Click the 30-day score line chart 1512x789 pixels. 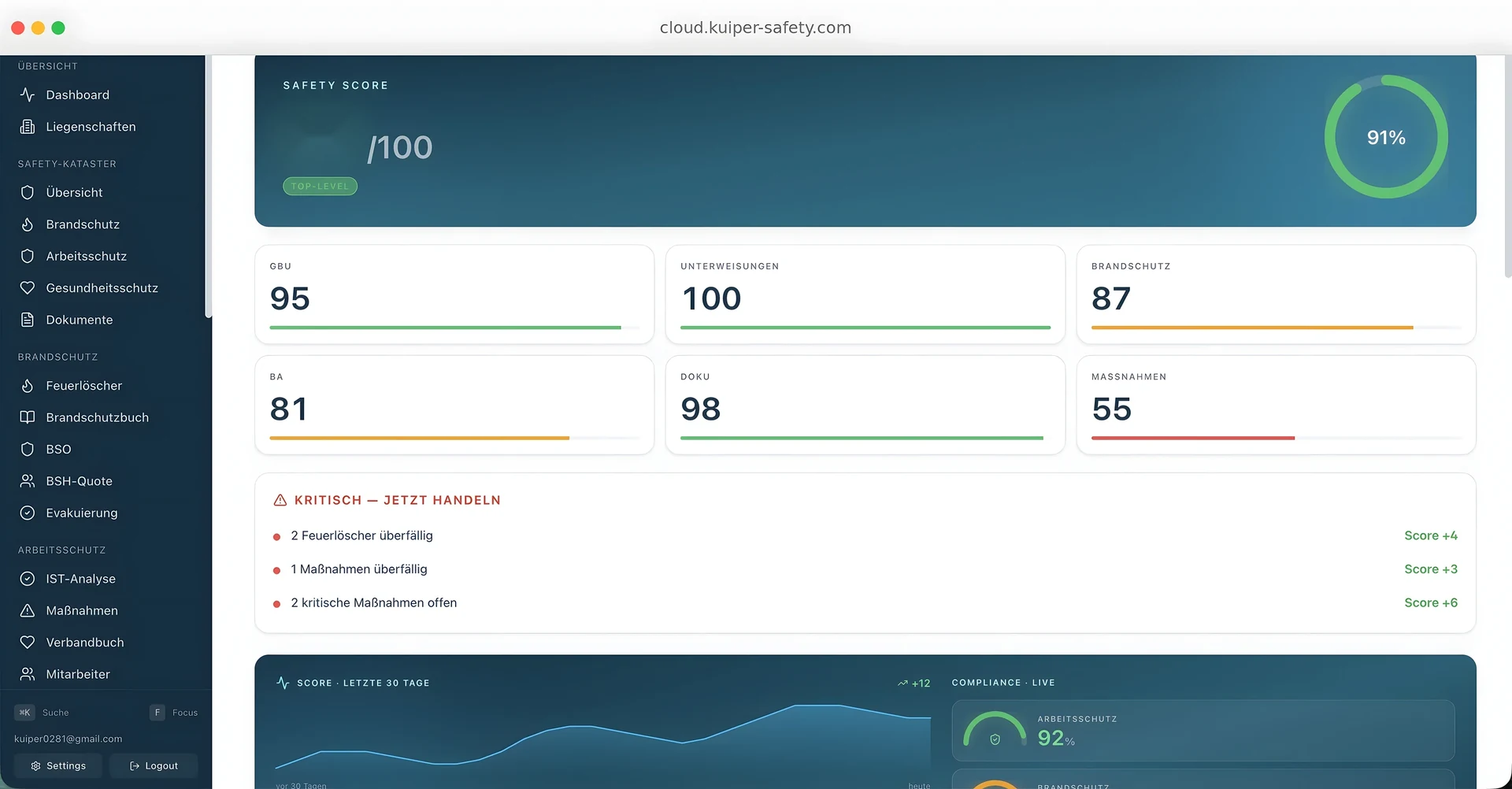(603, 737)
